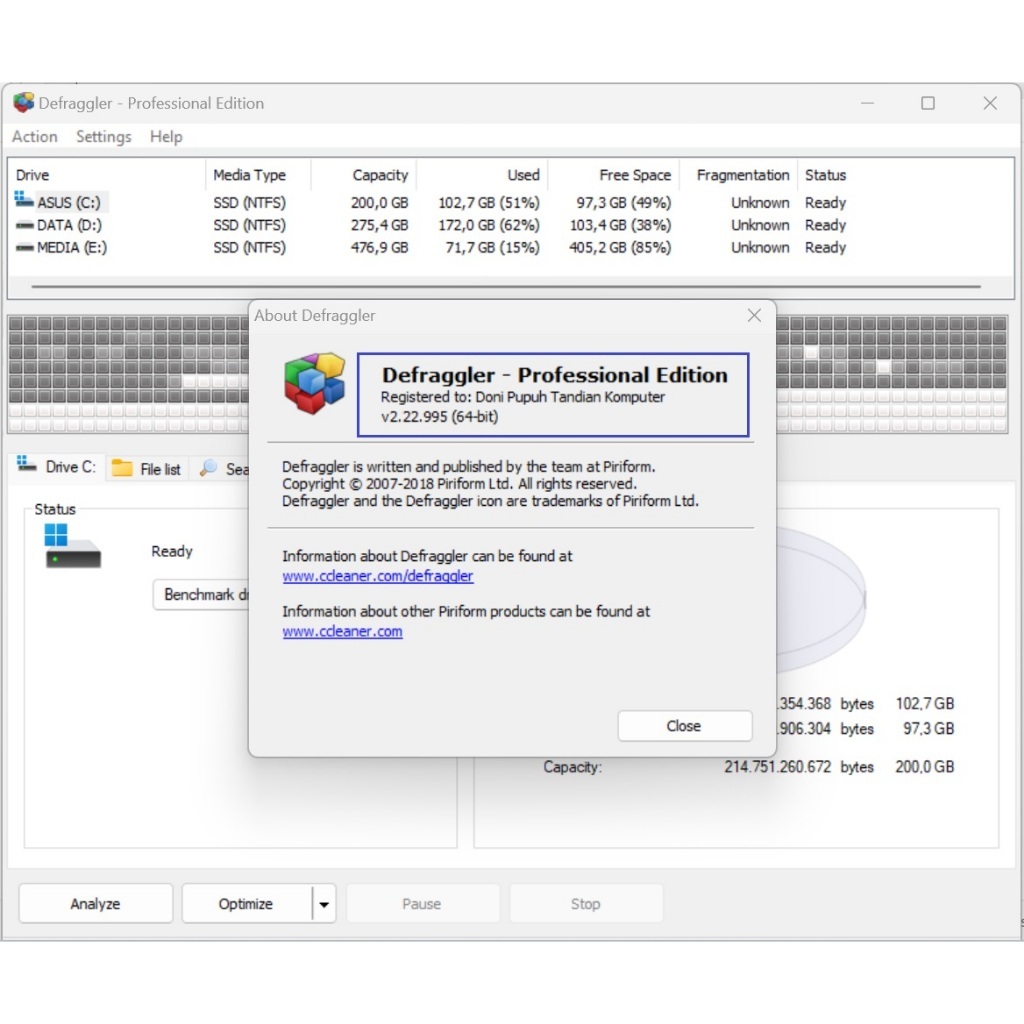Viewport: 1024px width, 1024px height.
Task: Click the Benchmark drive button
Action: click(x=201, y=594)
